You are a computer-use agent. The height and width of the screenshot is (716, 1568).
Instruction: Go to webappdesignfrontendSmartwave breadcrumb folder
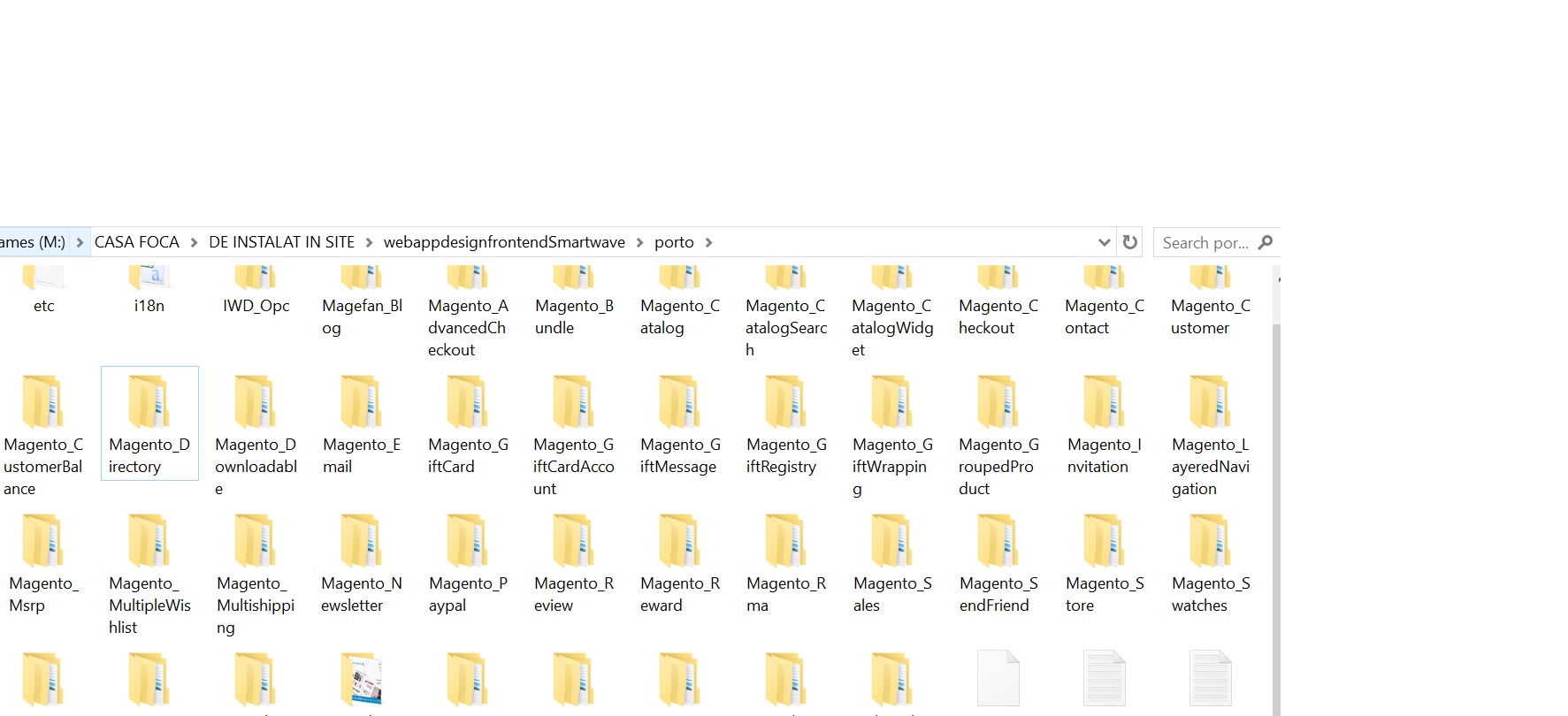pos(504,242)
